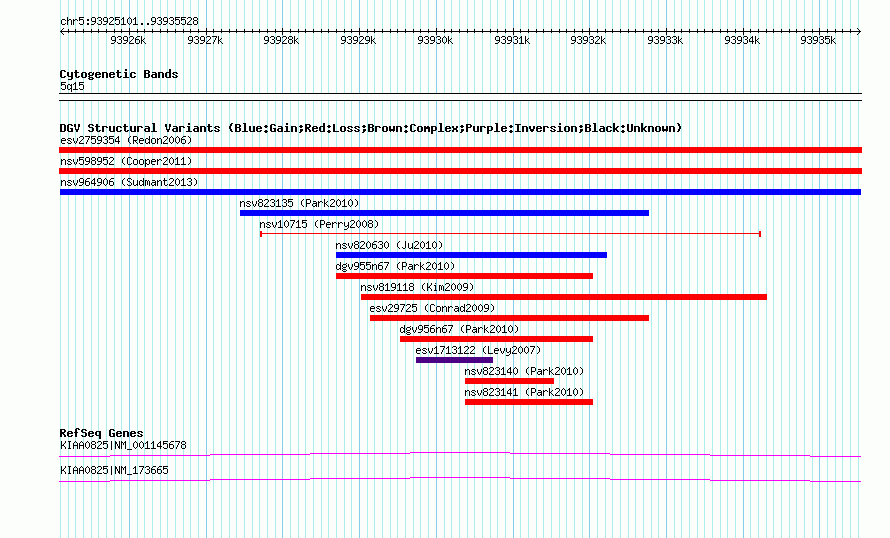Screen dimensions: 890x538
Task: Open the nsv823135 (Park2010) blue bar
Action: 444,213
